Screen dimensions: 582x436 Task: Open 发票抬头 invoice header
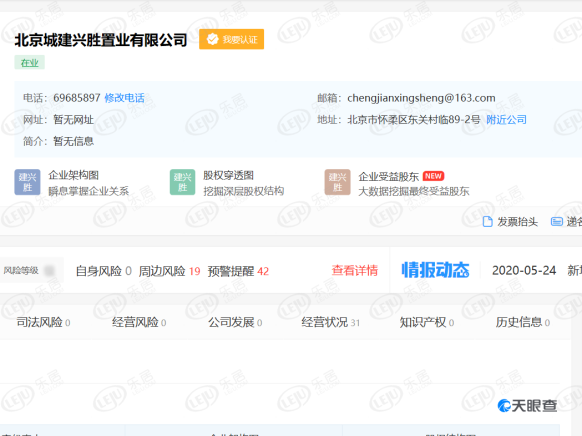pyautogui.click(x=517, y=222)
